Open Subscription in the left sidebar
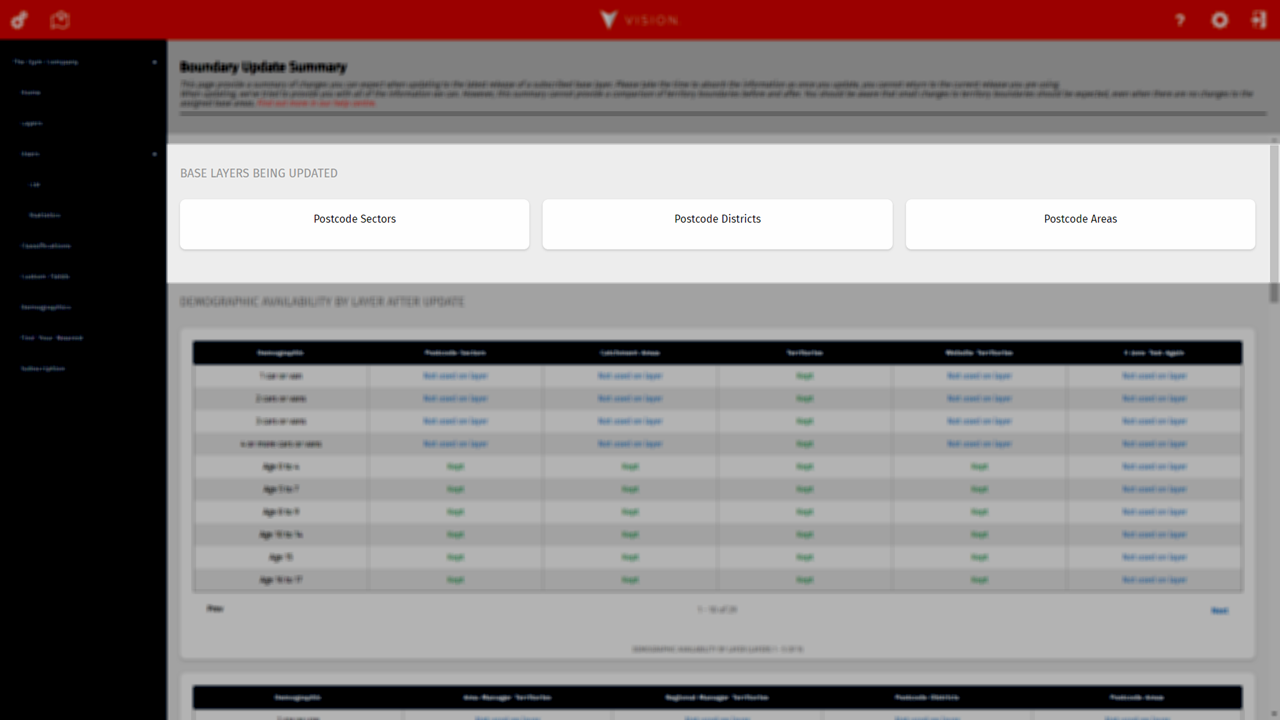 (43, 368)
